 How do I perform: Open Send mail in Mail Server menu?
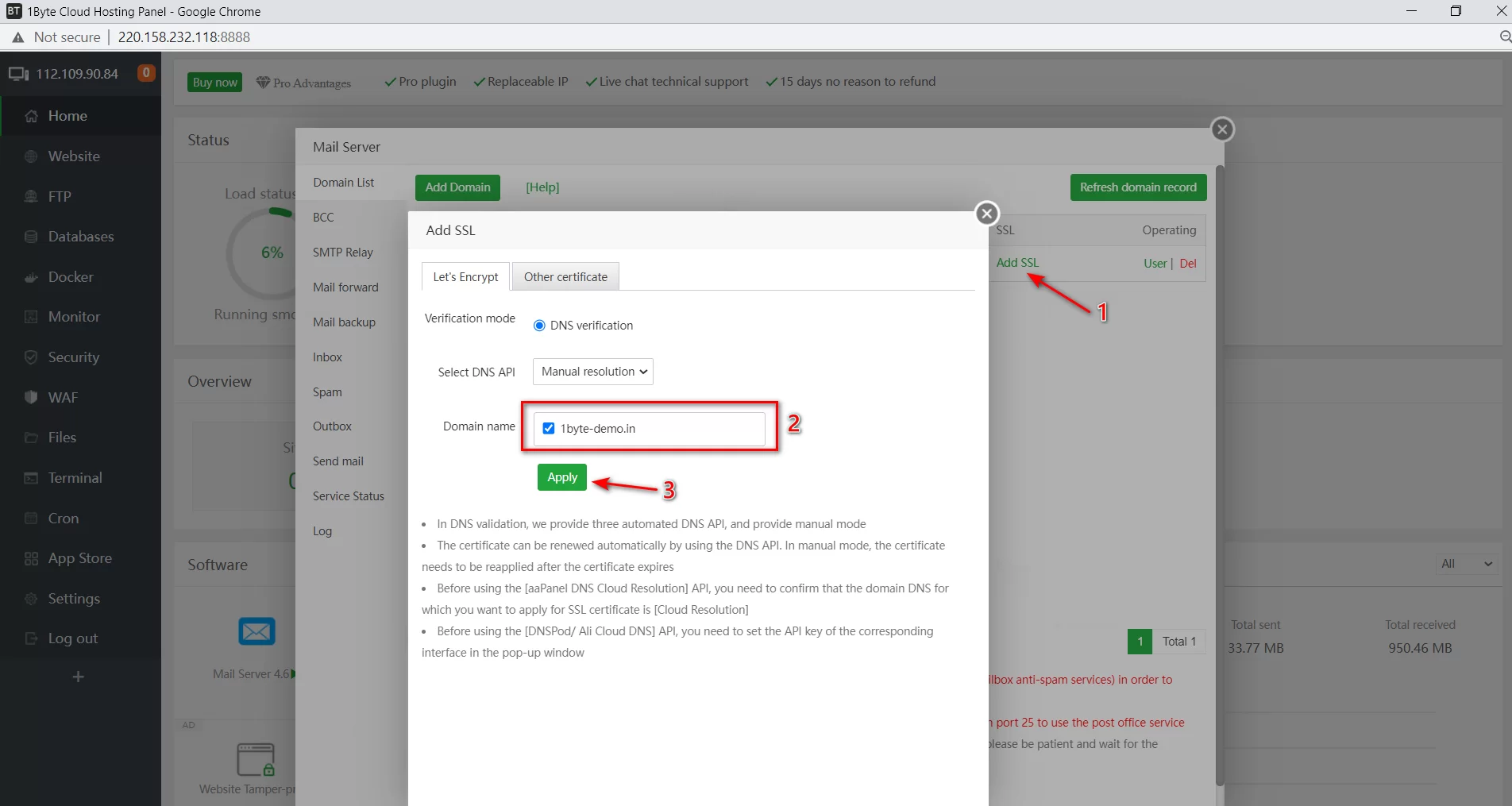point(337,461)
